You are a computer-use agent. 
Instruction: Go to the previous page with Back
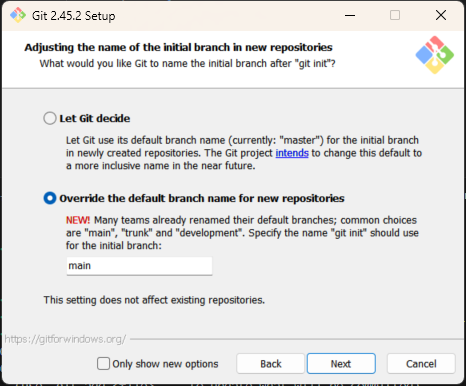coord(271,364)
